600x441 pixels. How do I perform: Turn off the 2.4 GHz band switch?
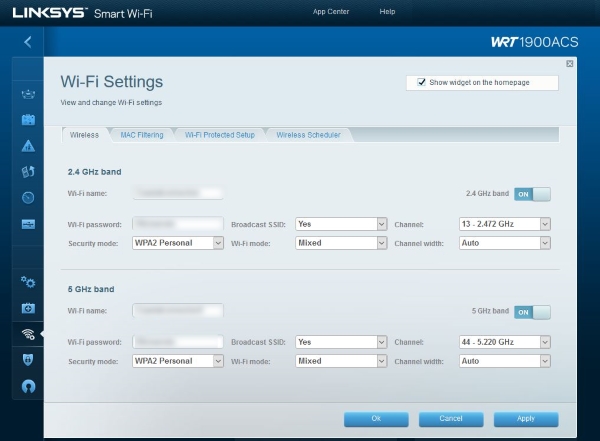coord(532,194)
